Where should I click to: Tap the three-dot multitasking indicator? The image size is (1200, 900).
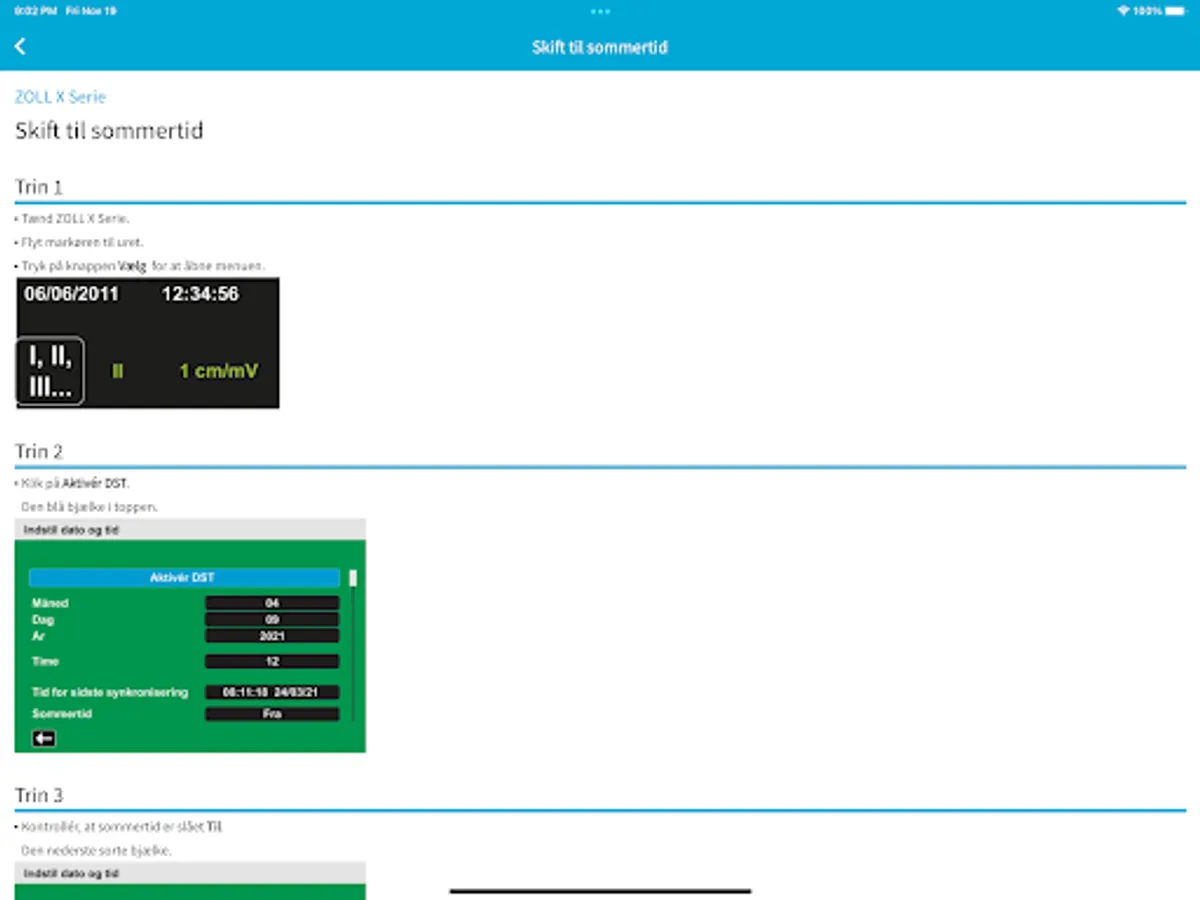[600, 11]
